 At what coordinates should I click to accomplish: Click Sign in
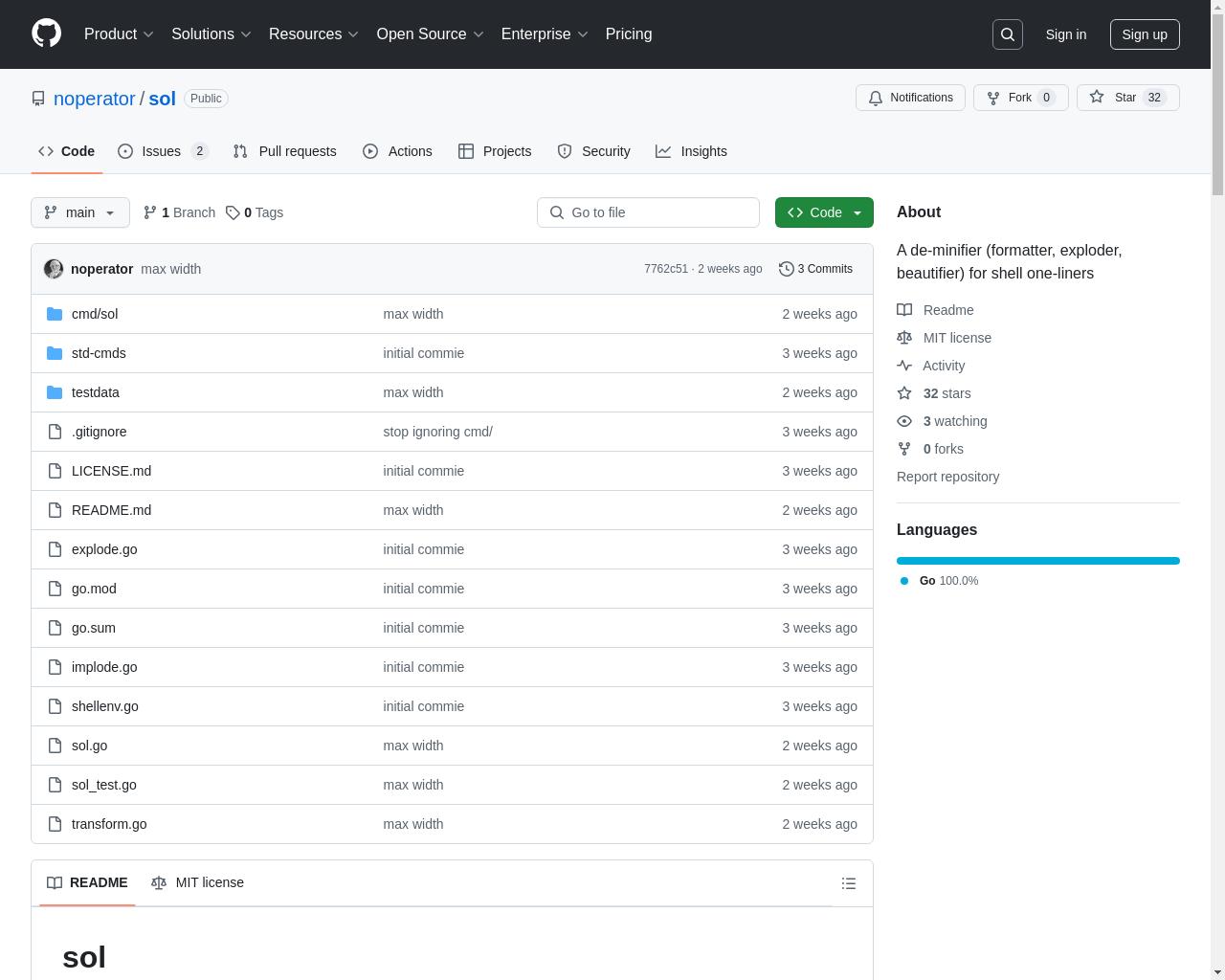(1065, 34)
